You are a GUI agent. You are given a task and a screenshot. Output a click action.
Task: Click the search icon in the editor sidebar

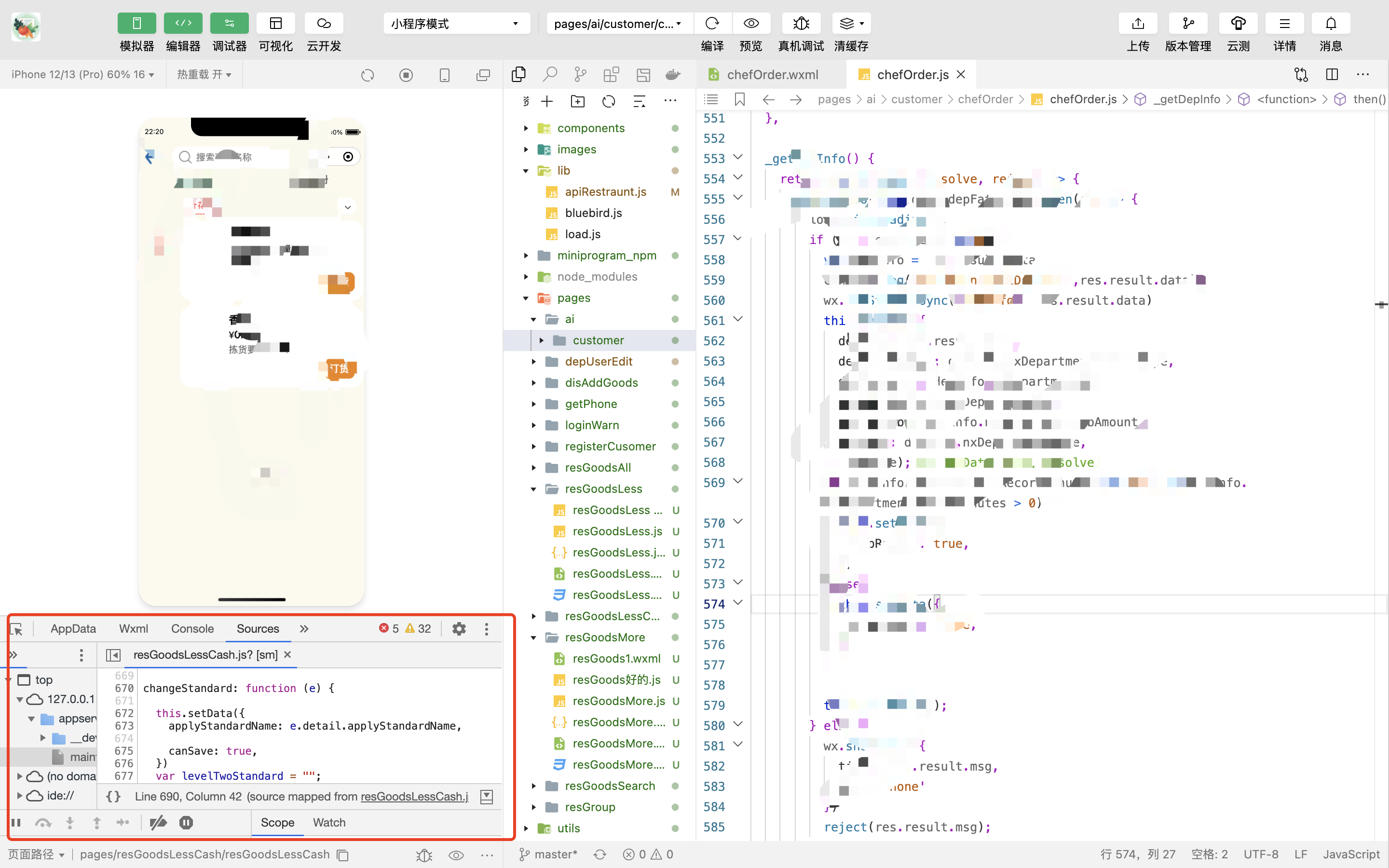point(549,74)
